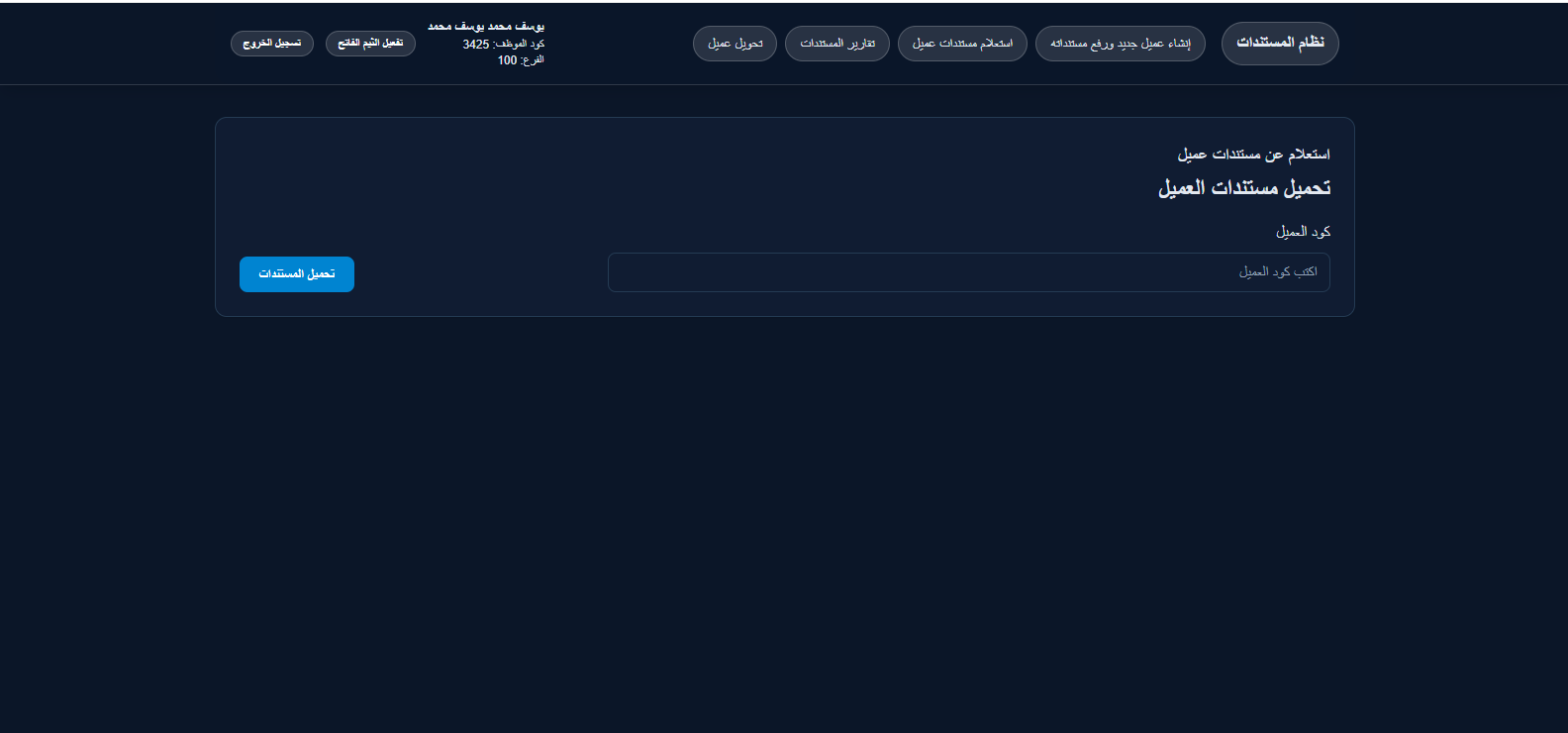Click the تحميل مستندات العميل card heading

point(1244,188)
